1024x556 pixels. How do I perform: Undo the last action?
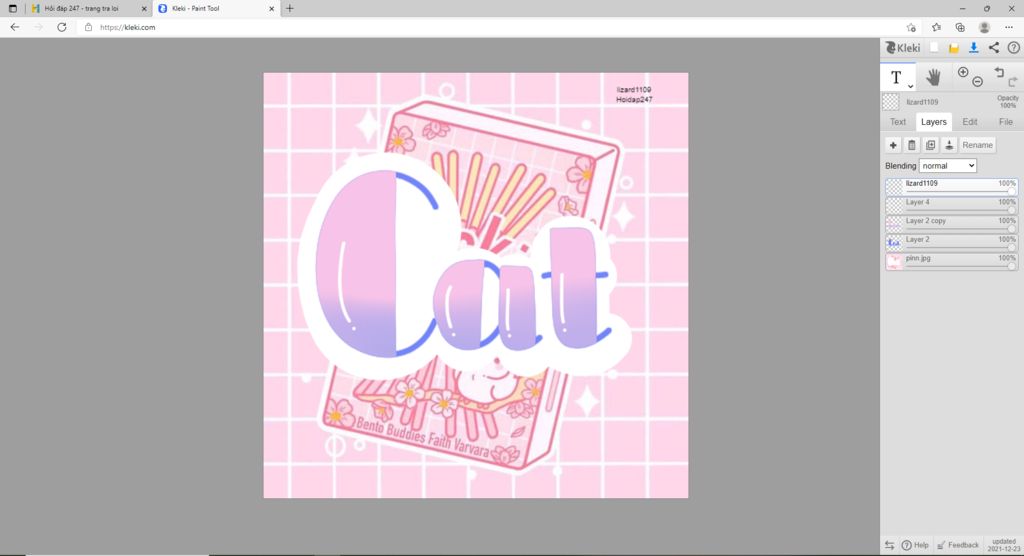999,73
